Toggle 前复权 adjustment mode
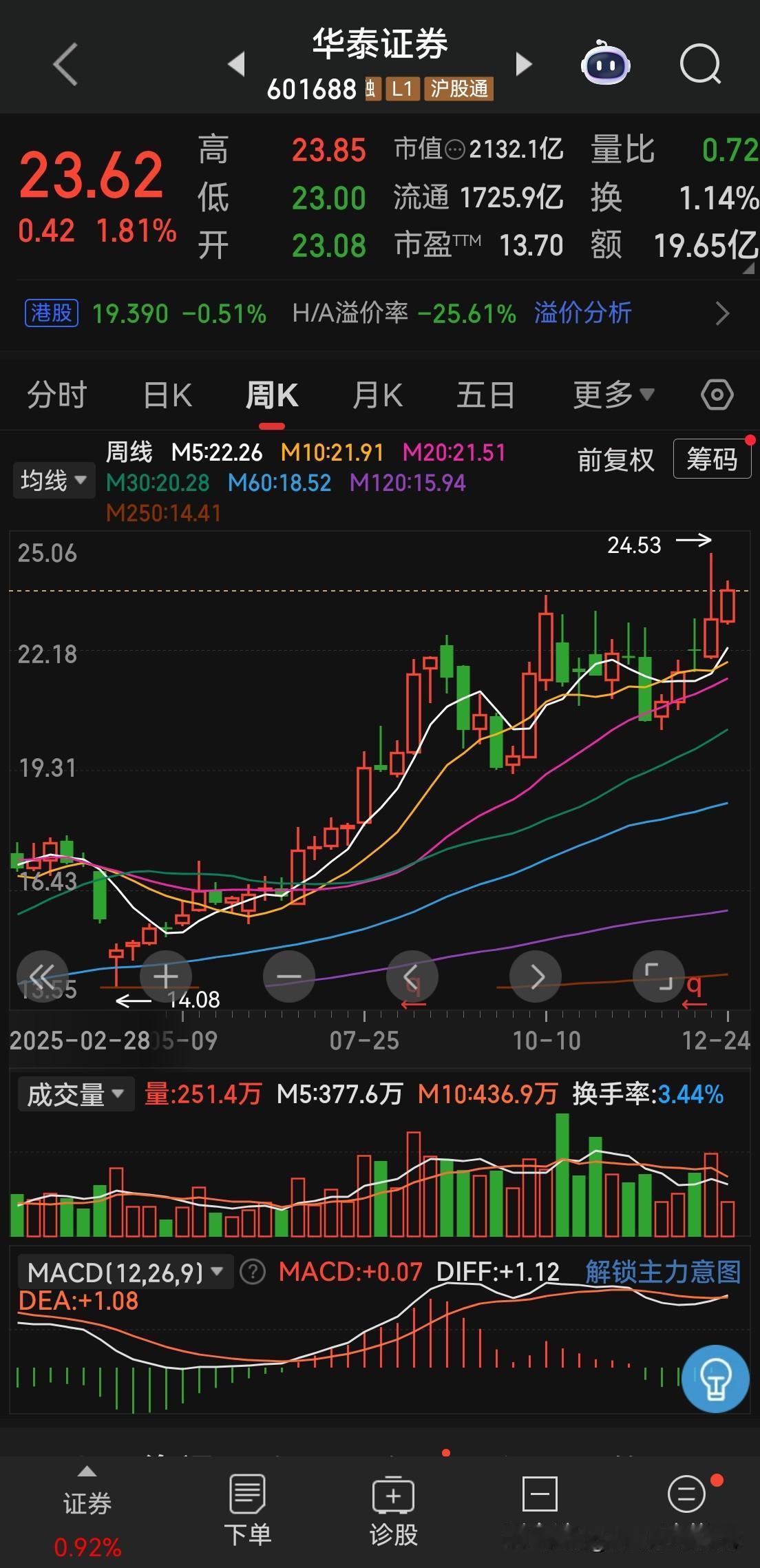The image size is (760, 1568). tap(615, 460)
